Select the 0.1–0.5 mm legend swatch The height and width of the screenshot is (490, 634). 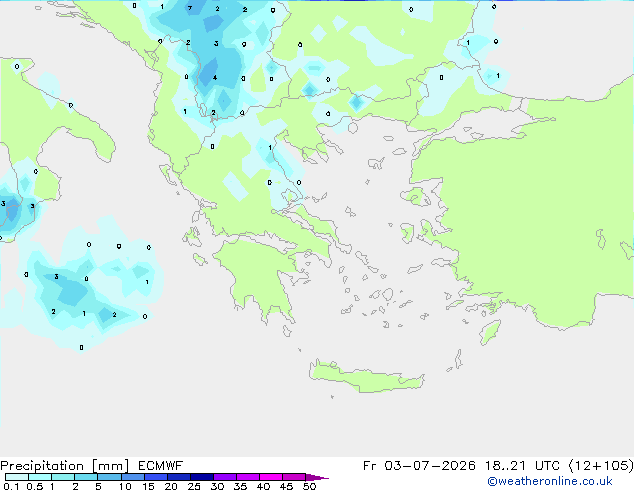point(17,477)
